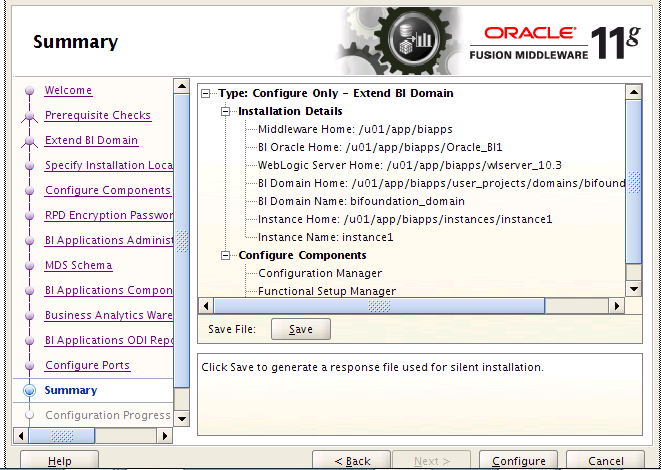
Task: Open the Extend BI Domain step
Action: coord(91,140)
